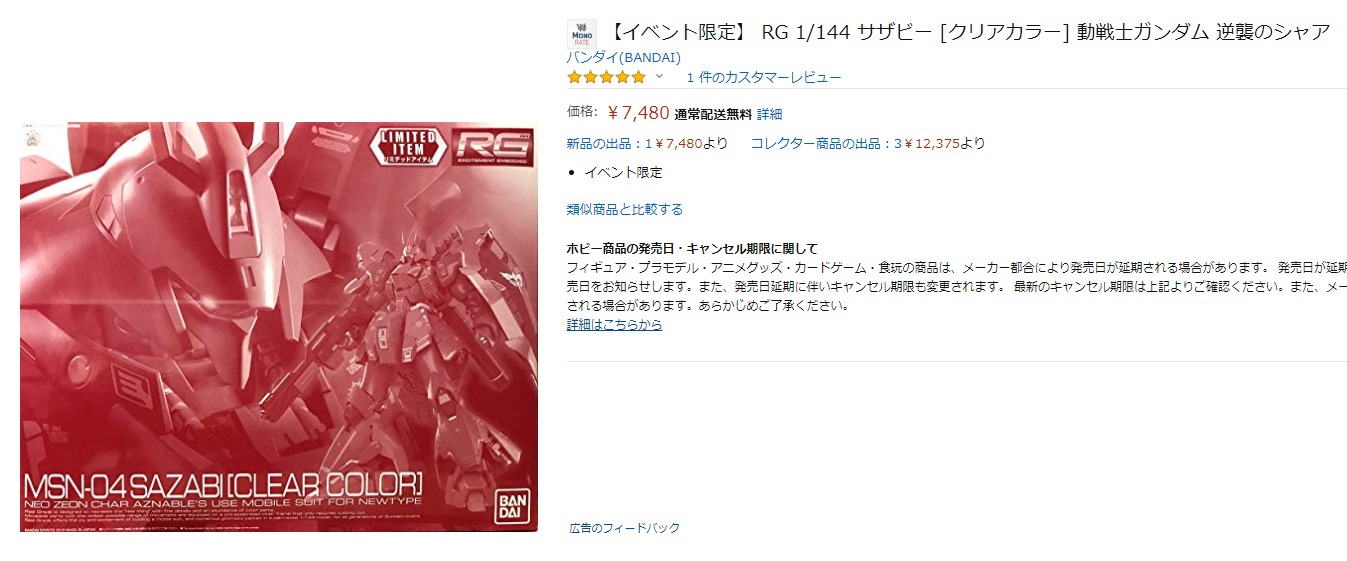Open 詳細はこちらから link
1347x561 pixels.
[614, 324]
